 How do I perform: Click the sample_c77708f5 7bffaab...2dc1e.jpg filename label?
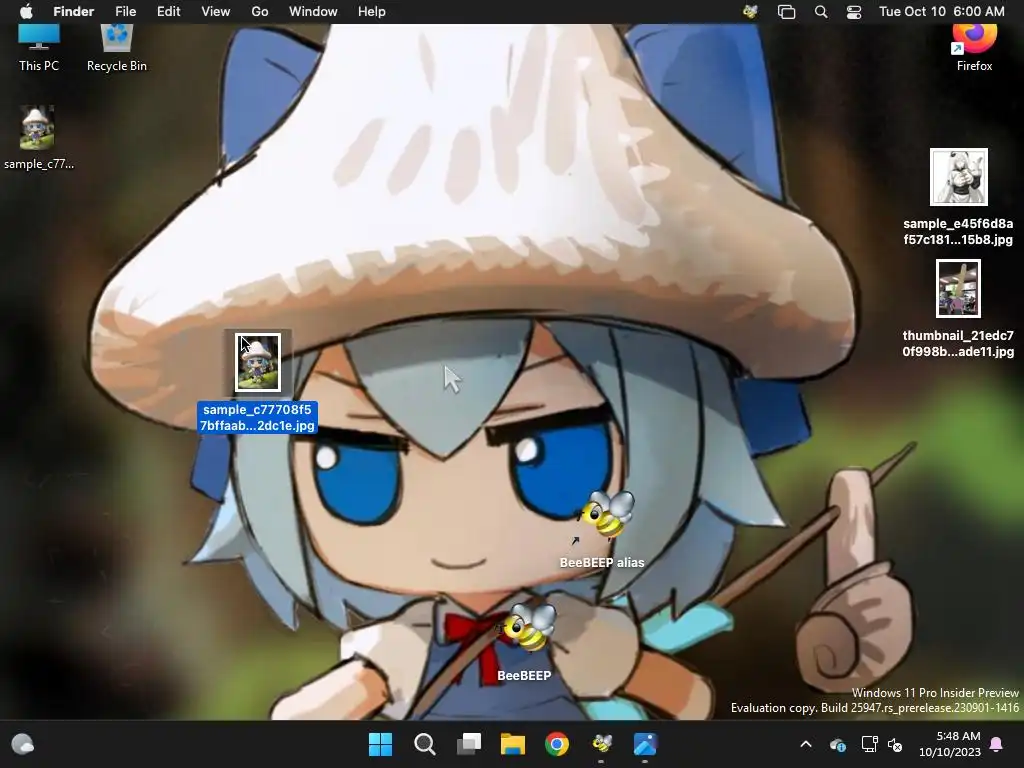(x=257, y=417)
